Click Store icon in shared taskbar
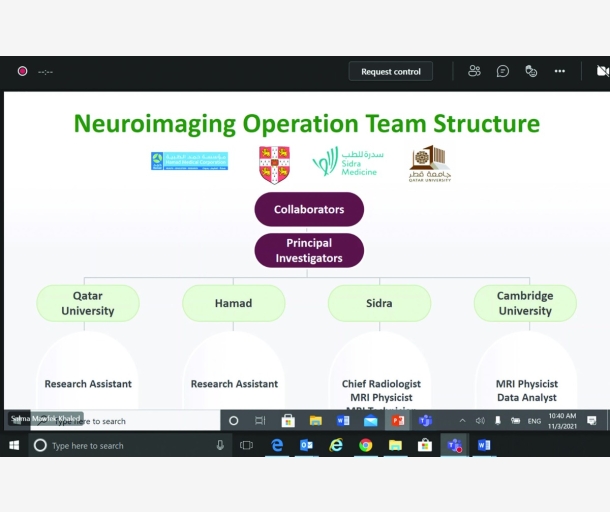 (x=288, y=421)
